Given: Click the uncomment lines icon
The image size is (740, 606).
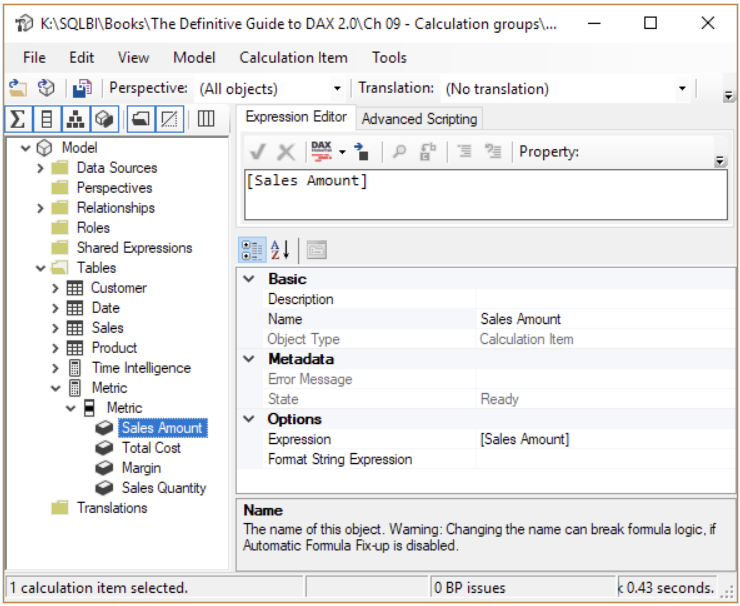Looking at the screenshot, I should tap(493, 151).
